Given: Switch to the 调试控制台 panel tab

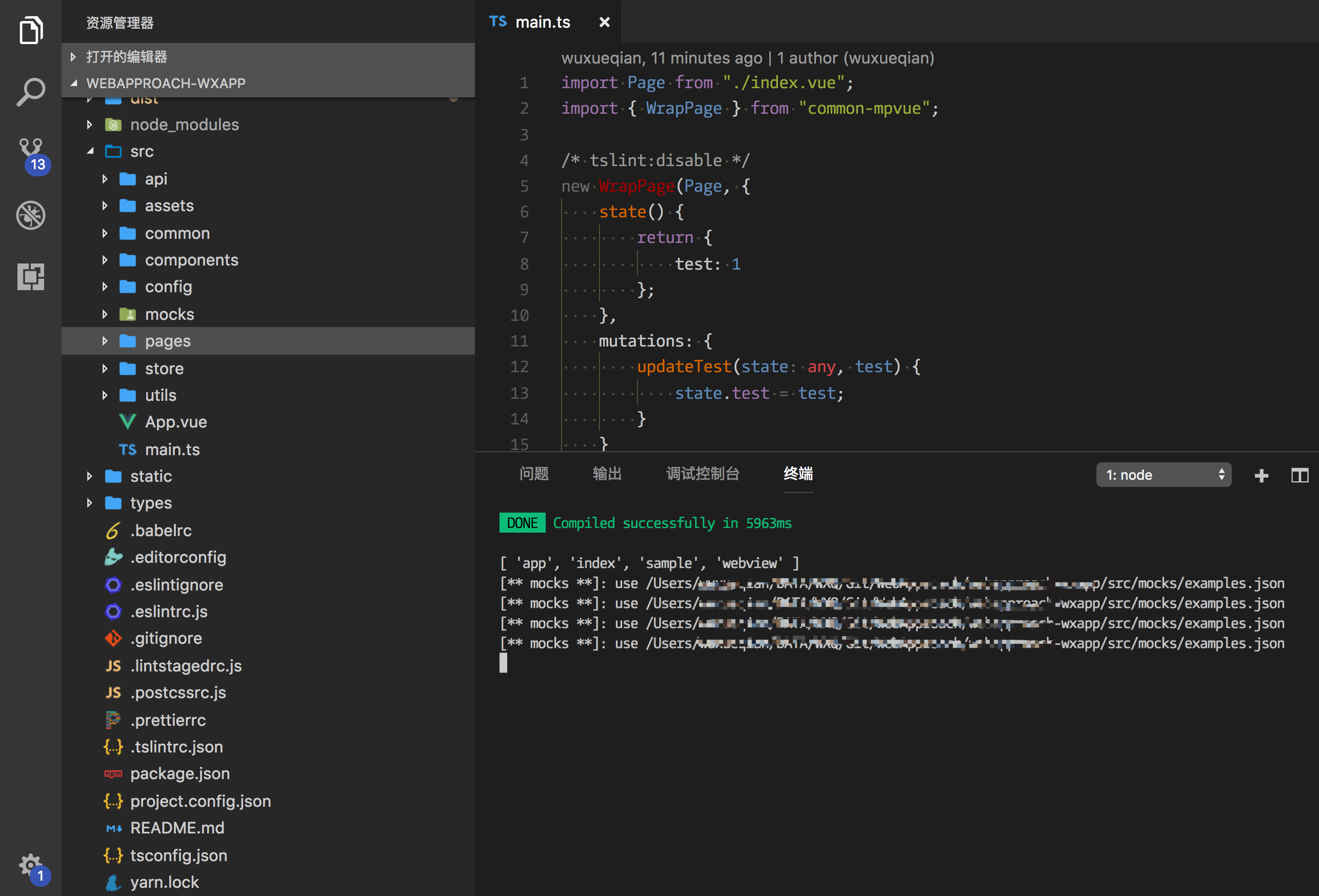Looking at the screenshot, I should pos(702,474).
